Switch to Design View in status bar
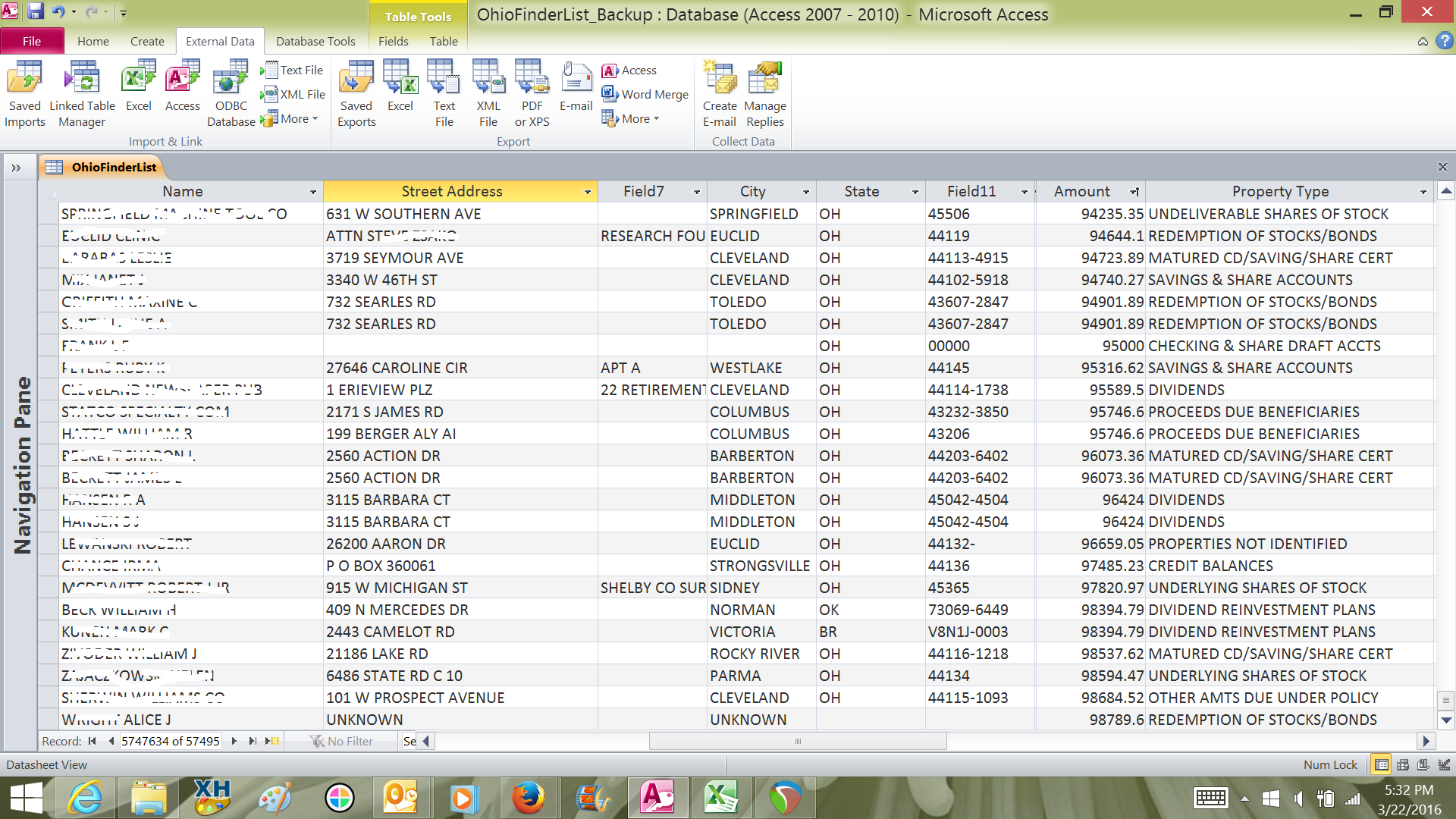1456x819 pixels. pyautogui.click(x=1444, y=764)
